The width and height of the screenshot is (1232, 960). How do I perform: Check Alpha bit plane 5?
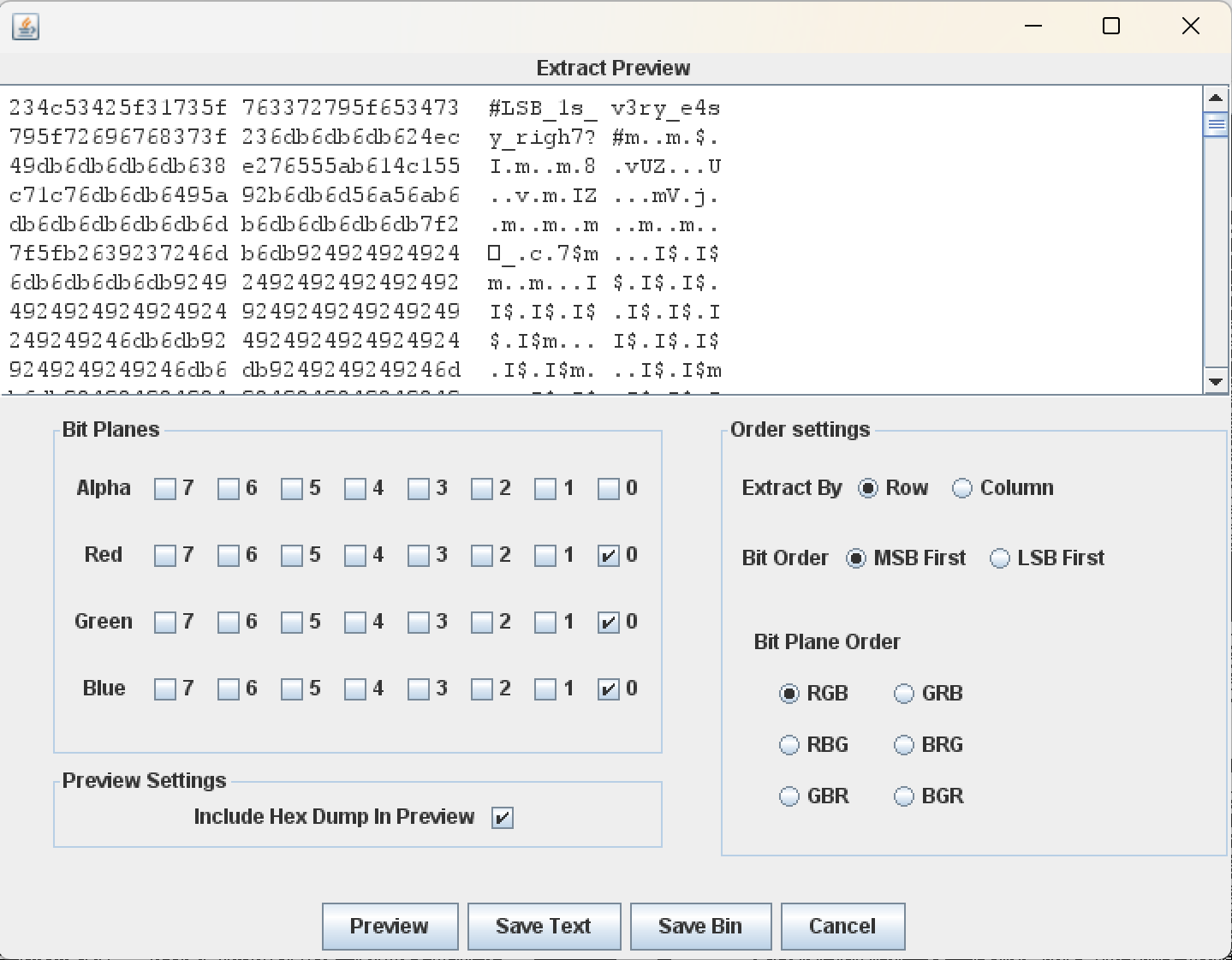pyautogui.click(x=292, y=489)
